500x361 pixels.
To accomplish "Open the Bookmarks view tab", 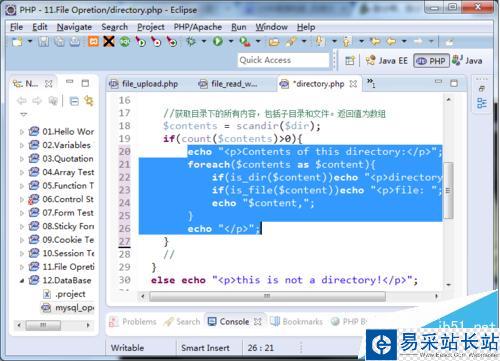I will tap(296, 322).
